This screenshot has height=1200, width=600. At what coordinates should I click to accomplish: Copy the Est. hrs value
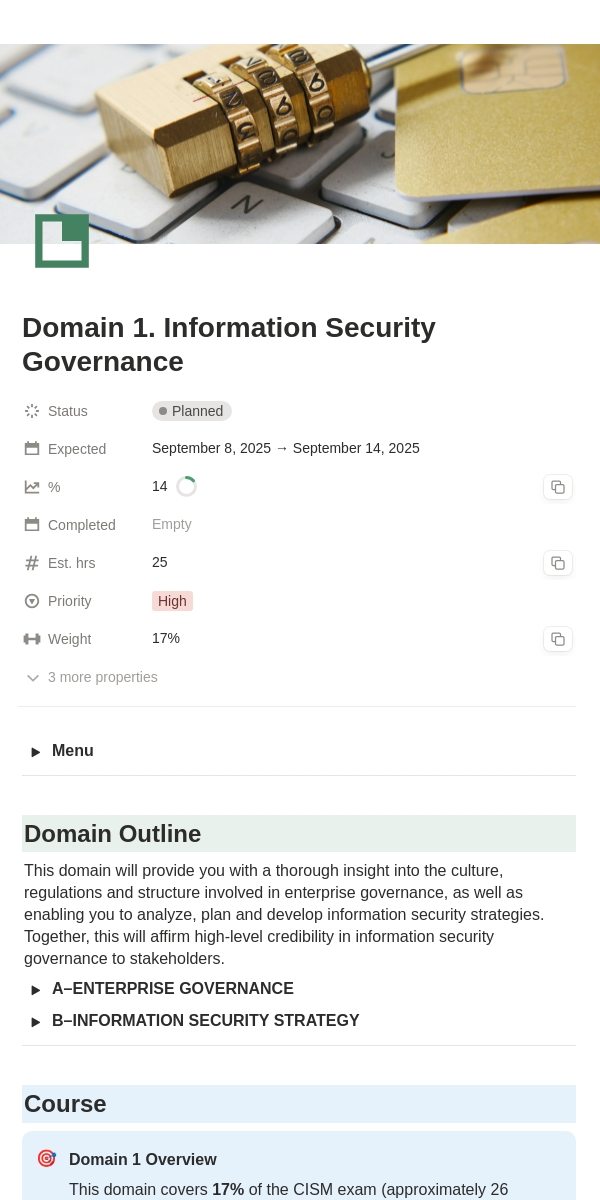[558, 563]
